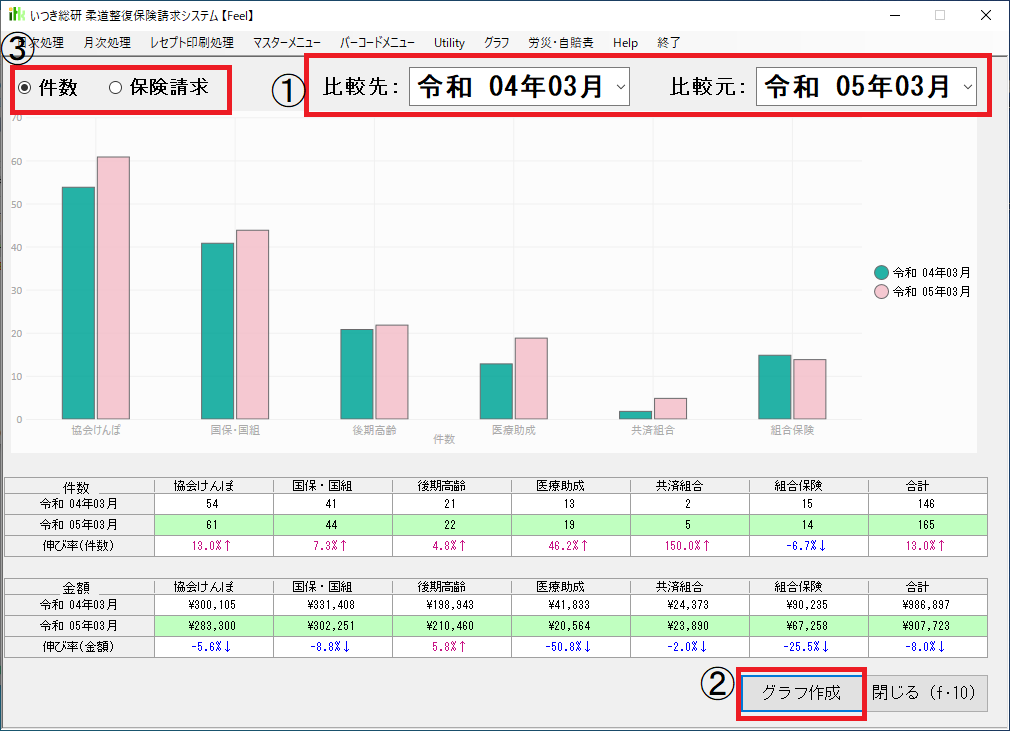The width and height of the screenshot is (1012, 731).
Task: Click the application icon in the title bar
Action: click(x=17, y=15)
